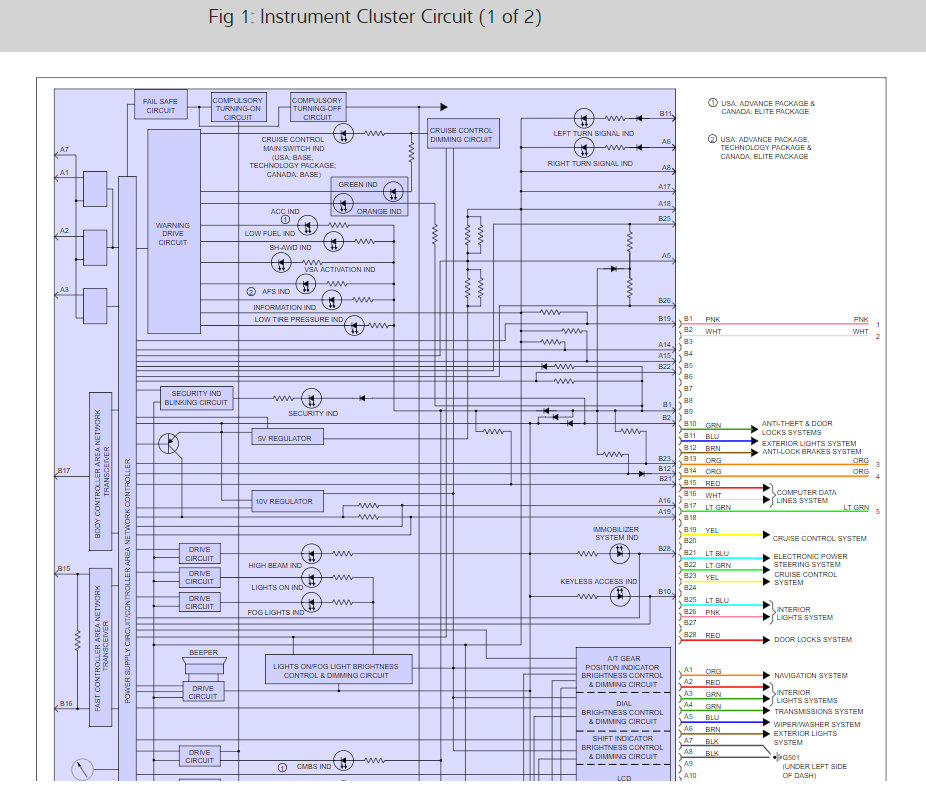
Task: Select the Exterior Lights System label by B11
Action: click(x=808, y=443)
